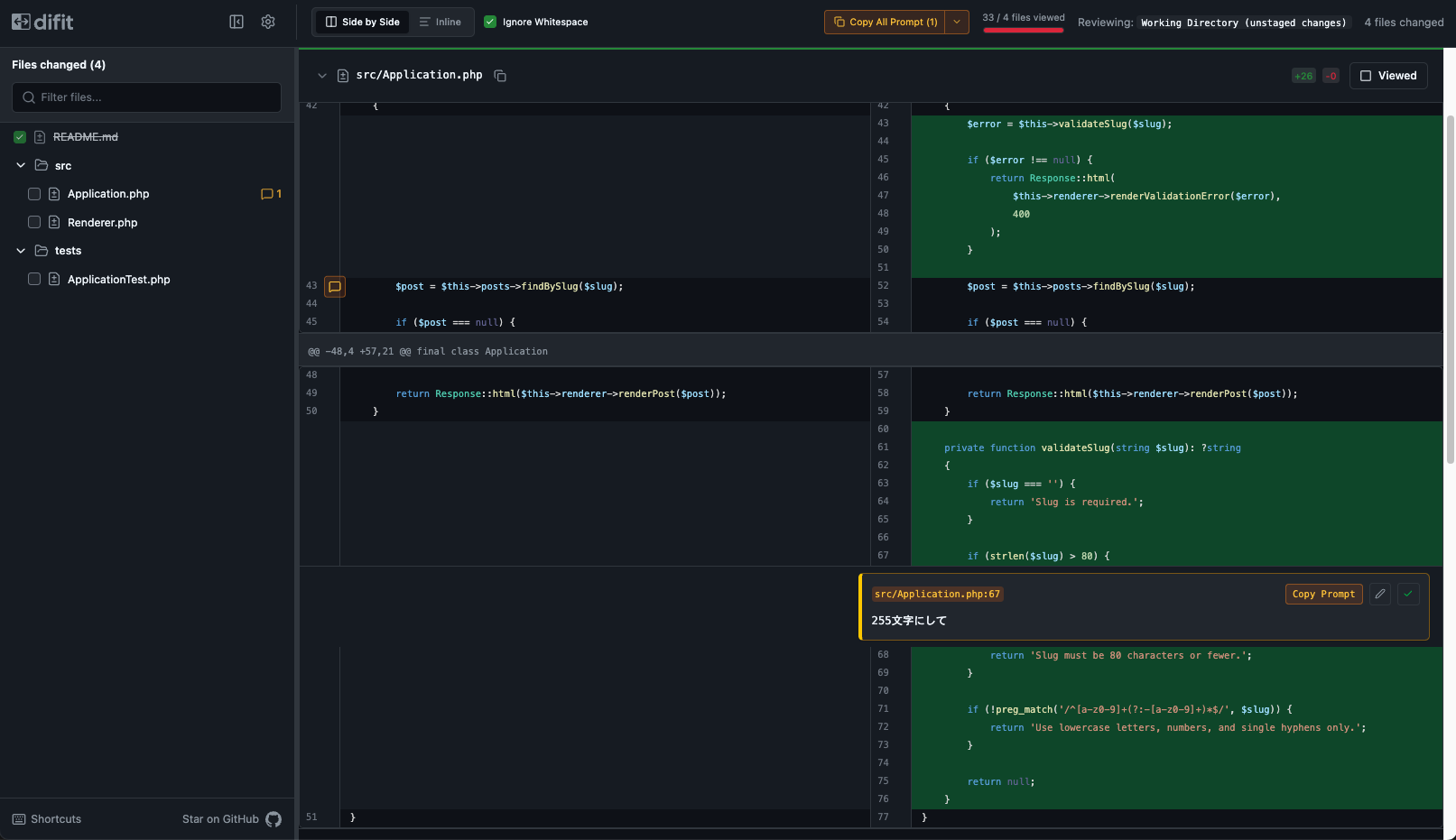Collapse the sidebar panel icon
The height and width of the screenshot is (840, 1456).
pyautogui.click(x=236, y=22)
